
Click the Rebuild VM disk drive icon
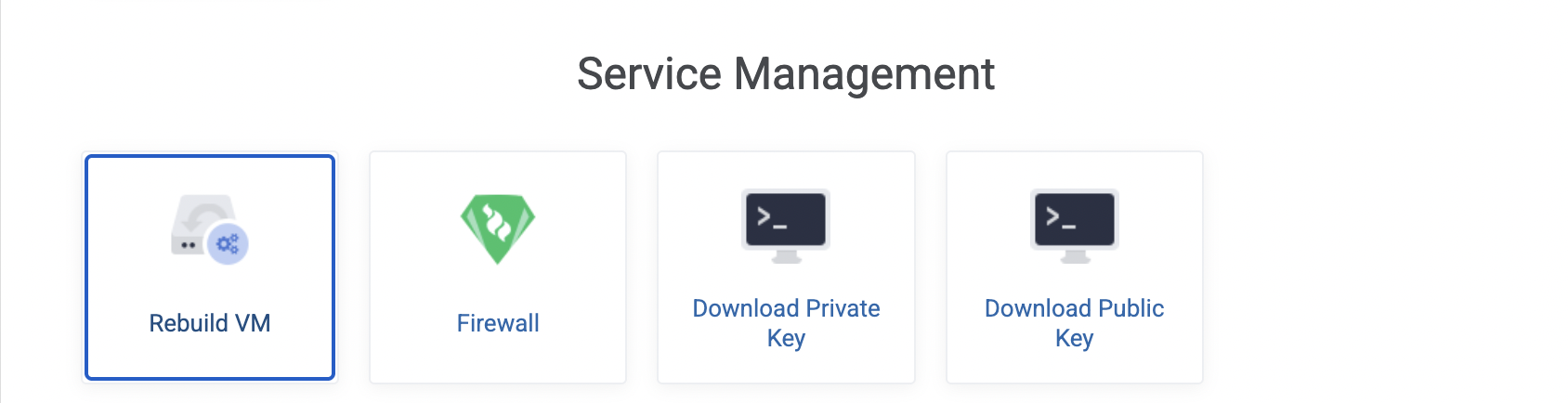tap(209, 228)
